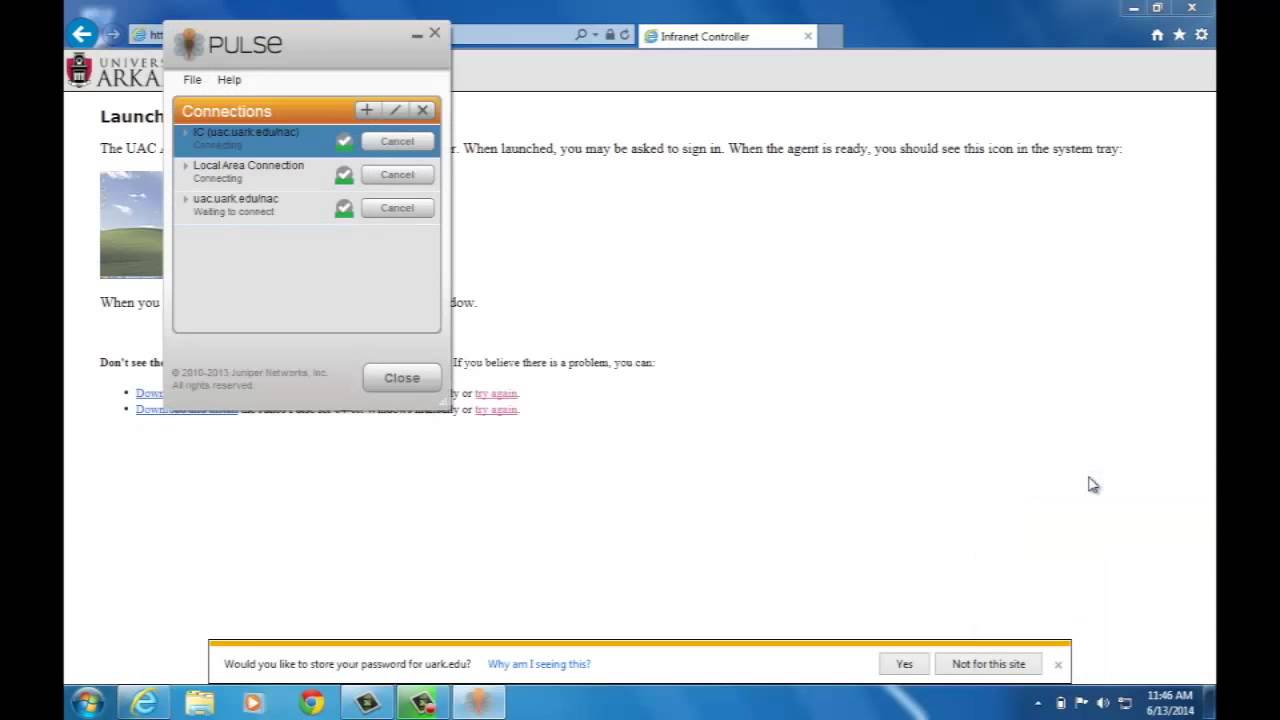Viewport: 1280px width, 720px height.
Task: Click Yes to store the password
Action: (904, 664)
